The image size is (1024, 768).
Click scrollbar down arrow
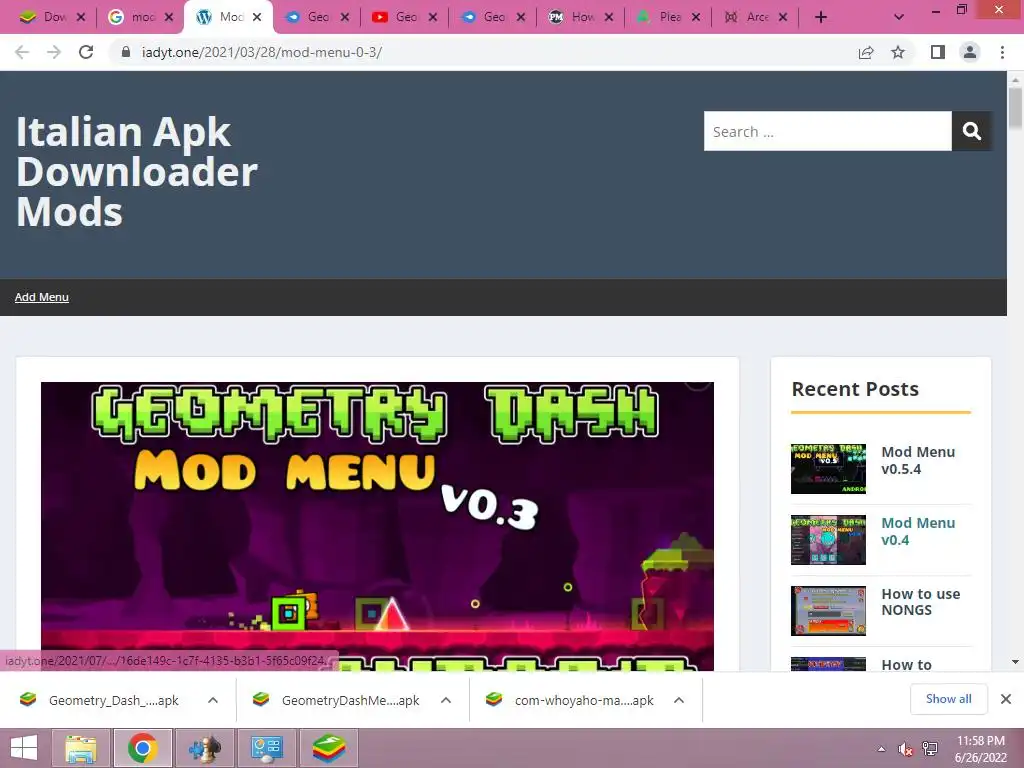pyautogui.click(x=1015, y=662)
